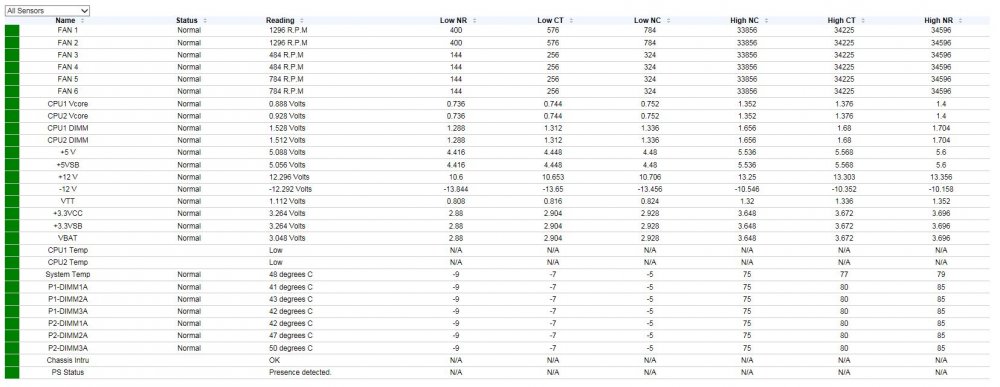Click green status indicator for PS Status
This screenshot has height=387, width=1000.
(x=12, y=372)
